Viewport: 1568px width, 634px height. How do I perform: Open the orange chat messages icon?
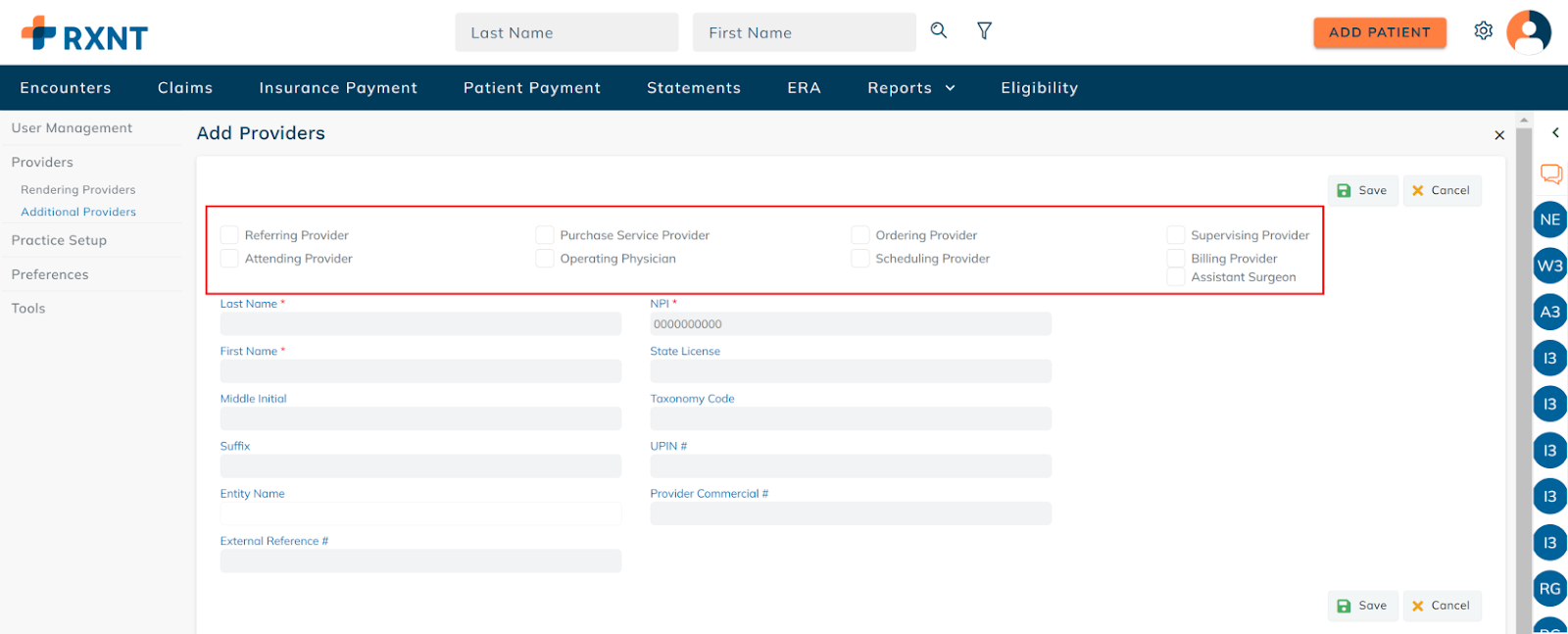[x=1550, y=174]
